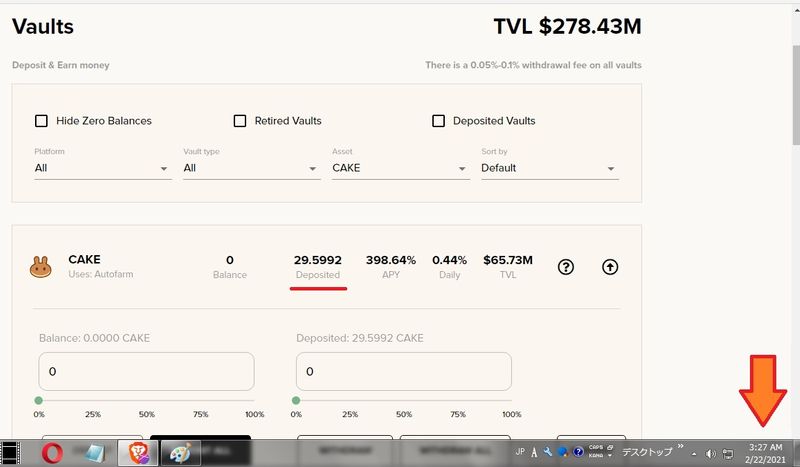Click the withdraw amount input field
This screenshot has height=467, width=800.
pyautogui.click(x=404, y=371)
